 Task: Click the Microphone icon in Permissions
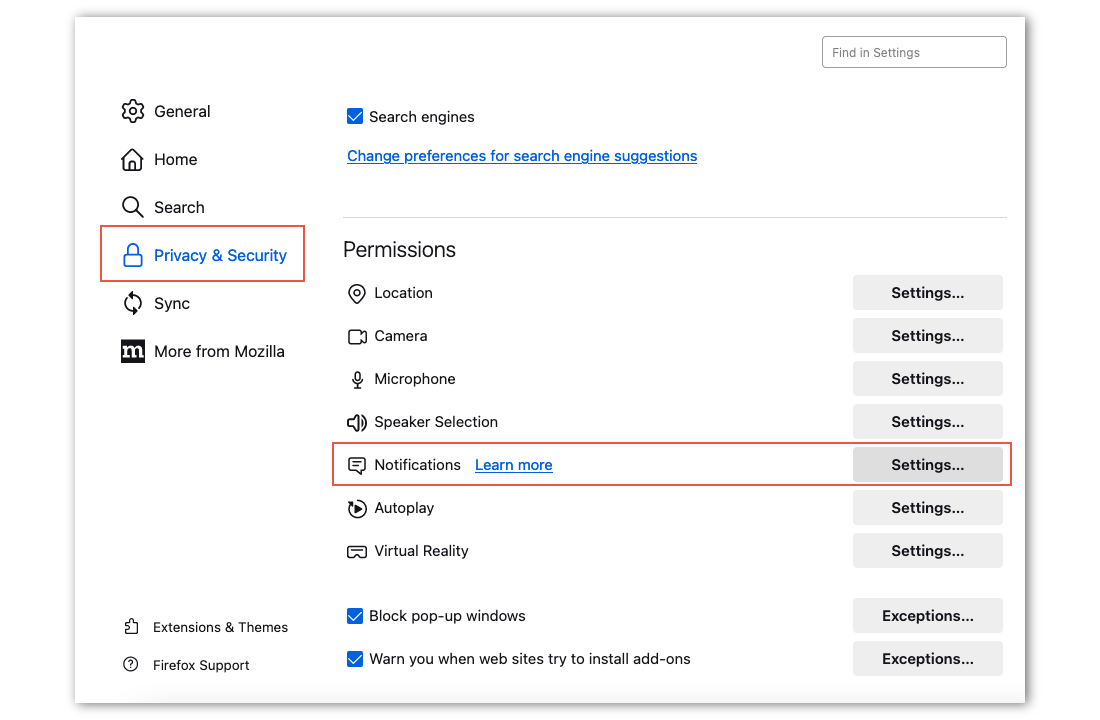pos(357,379)
